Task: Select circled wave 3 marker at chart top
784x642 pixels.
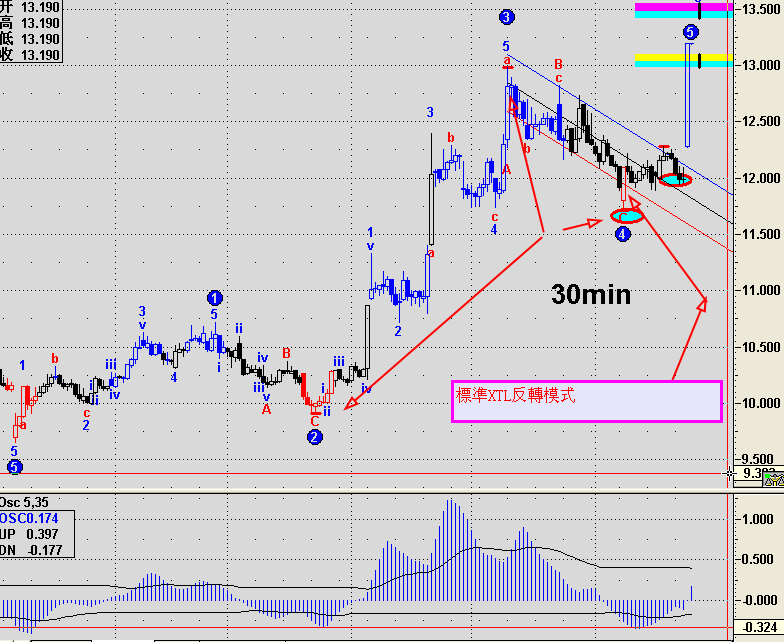Action: (506, 18)
